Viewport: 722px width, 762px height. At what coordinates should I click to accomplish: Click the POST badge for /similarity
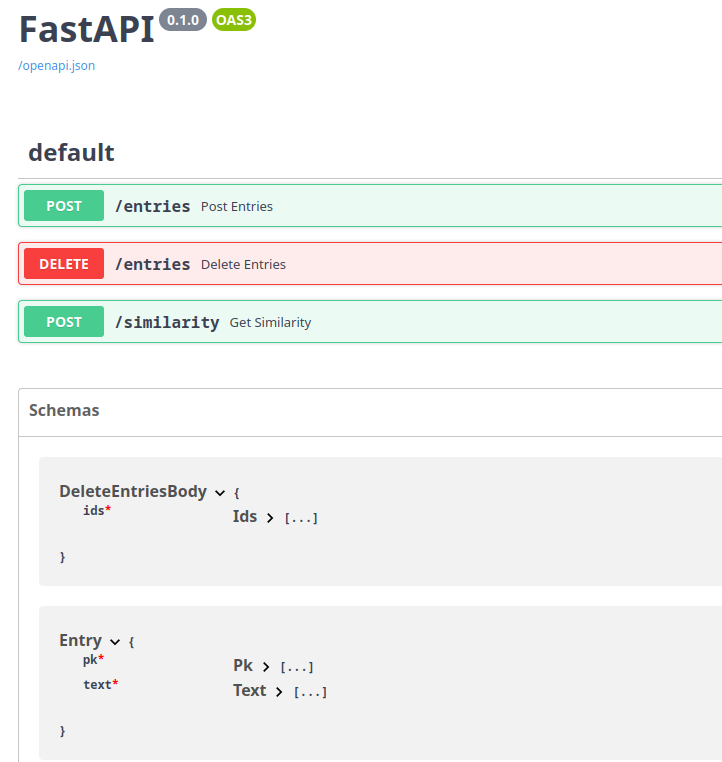coord(64,322)
